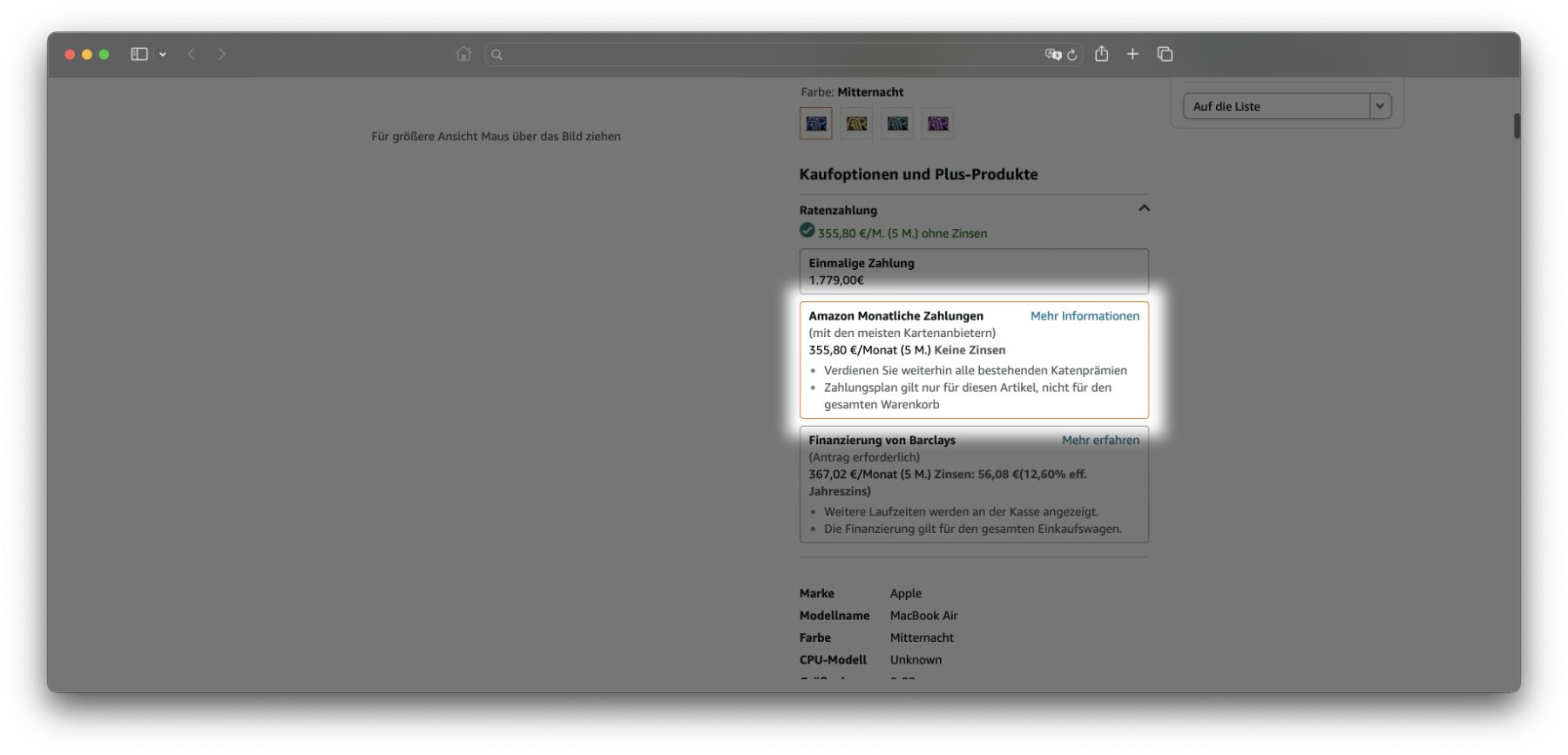
Task: Open sidebar options dropdown arrow in toolbar
Action: pos(163,54)
